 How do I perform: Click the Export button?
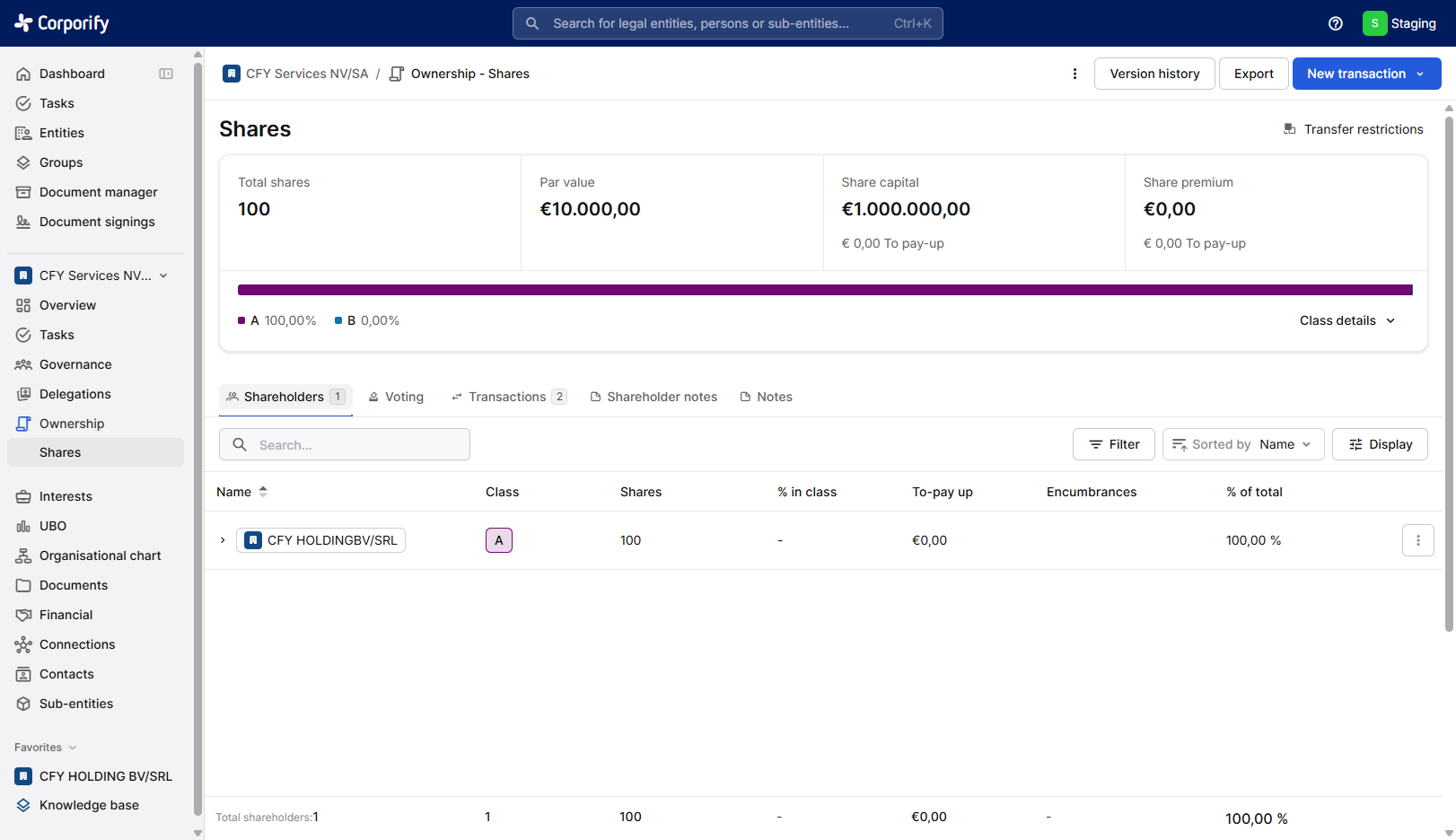(1254, 74)
